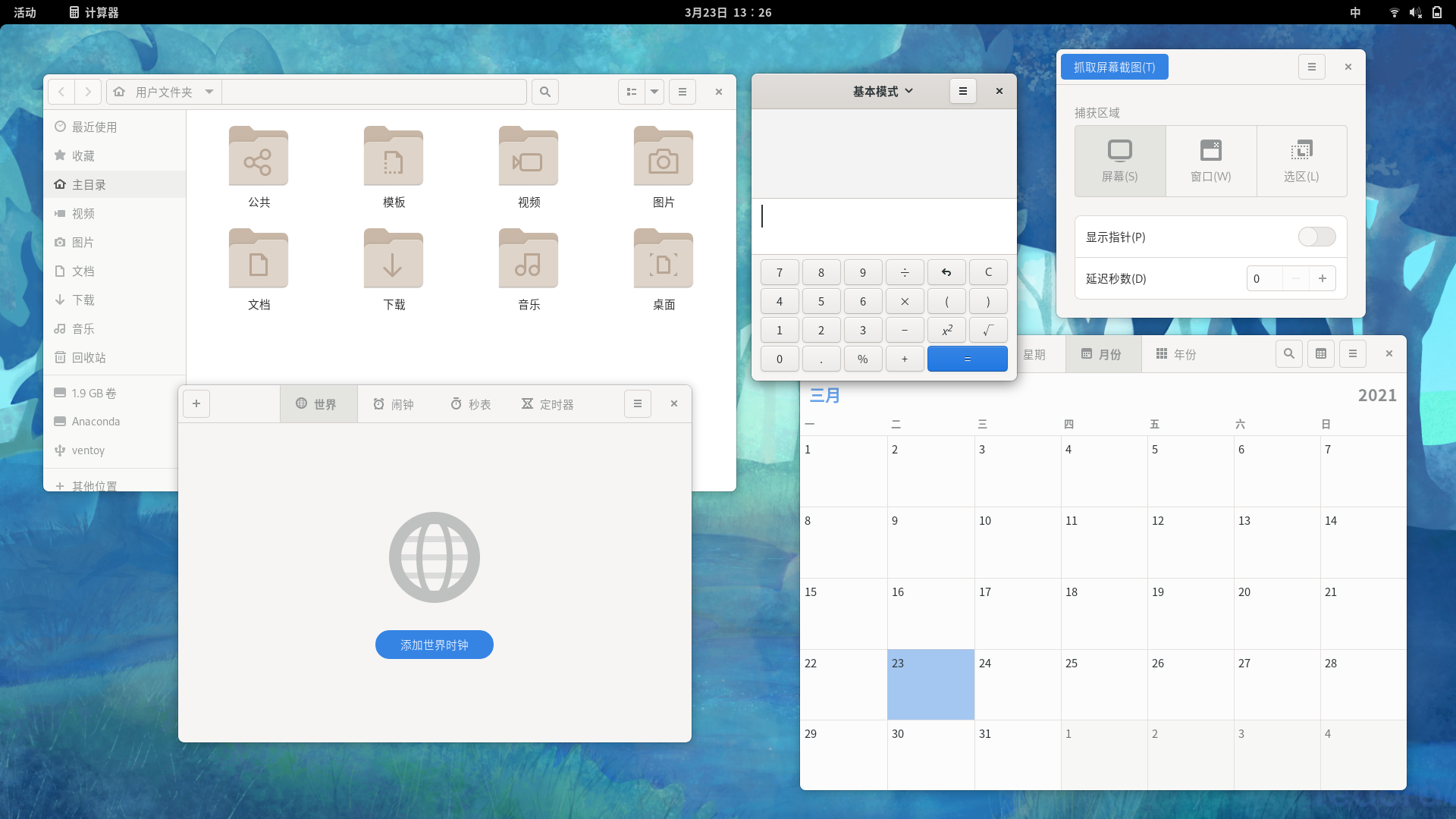Toggle the show pointer (显示指针) switch
Viewport: 1456px width, 819px height.
click(x=1316, y=237)
